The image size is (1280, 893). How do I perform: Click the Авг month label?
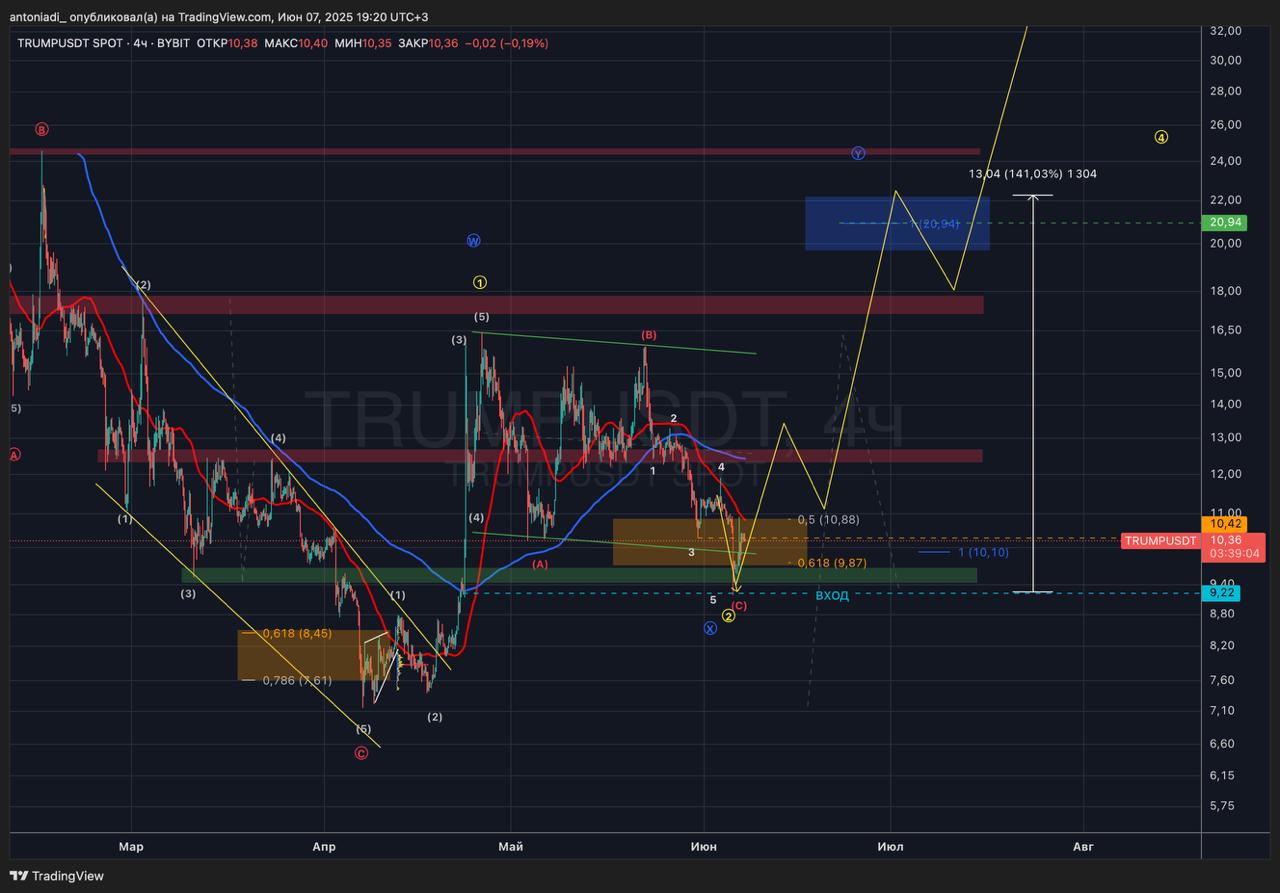(x=1083, y=847)
